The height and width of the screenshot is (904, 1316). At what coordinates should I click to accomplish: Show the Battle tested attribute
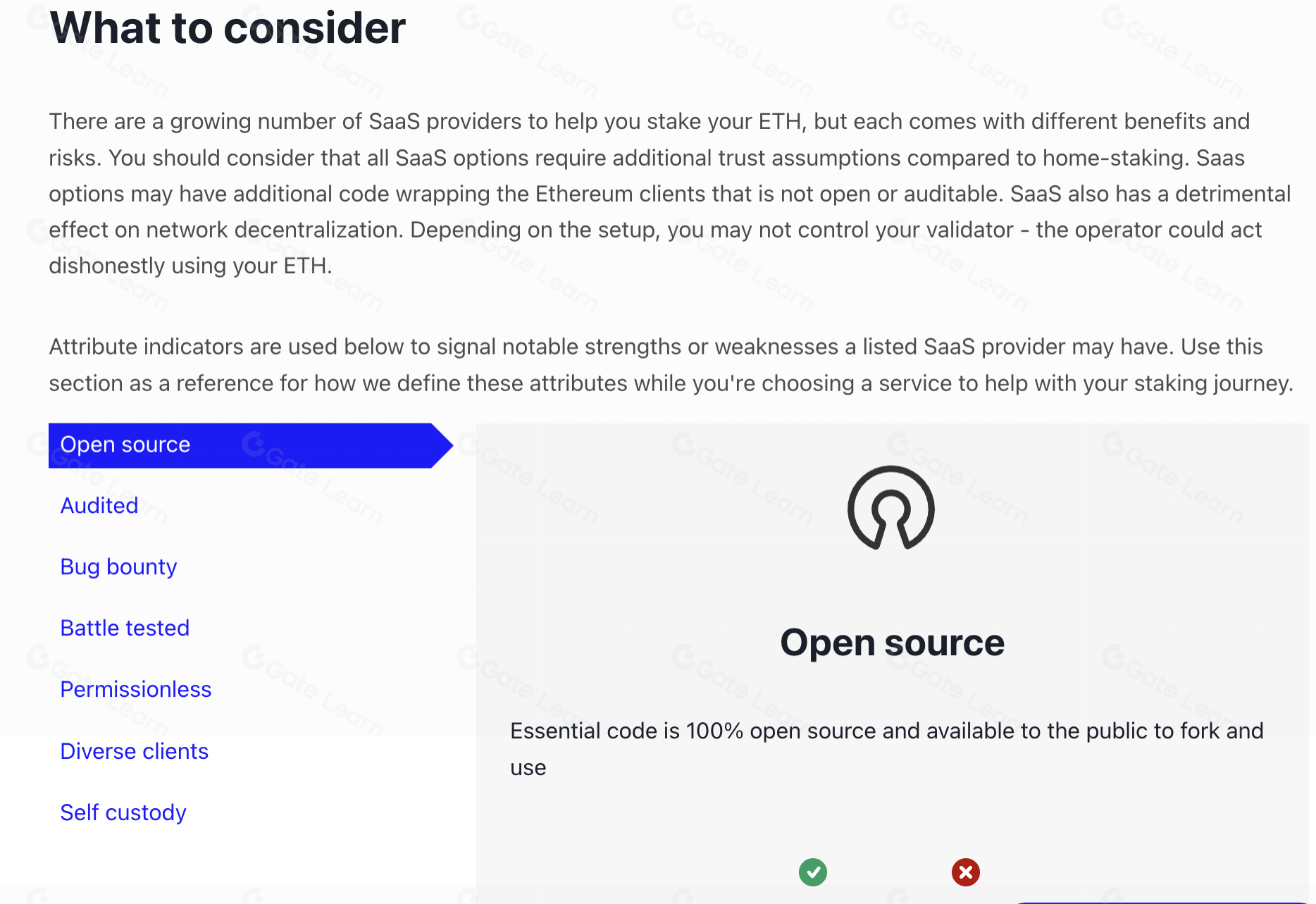tap(125, 629)
